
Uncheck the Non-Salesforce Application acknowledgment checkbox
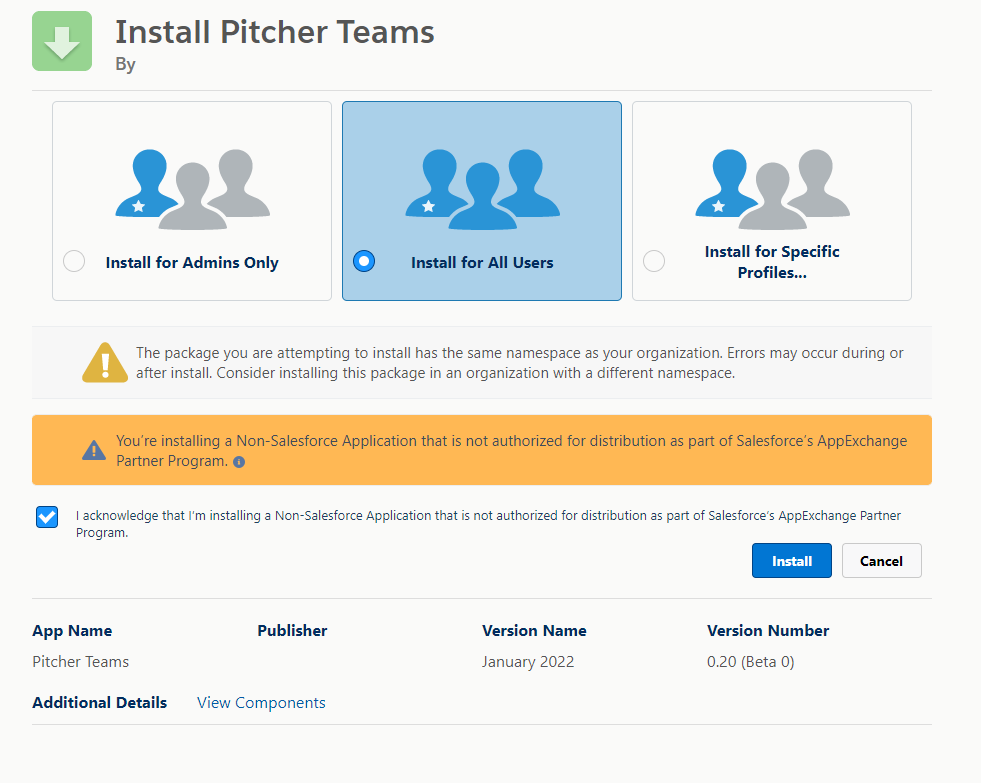(46, 516)
